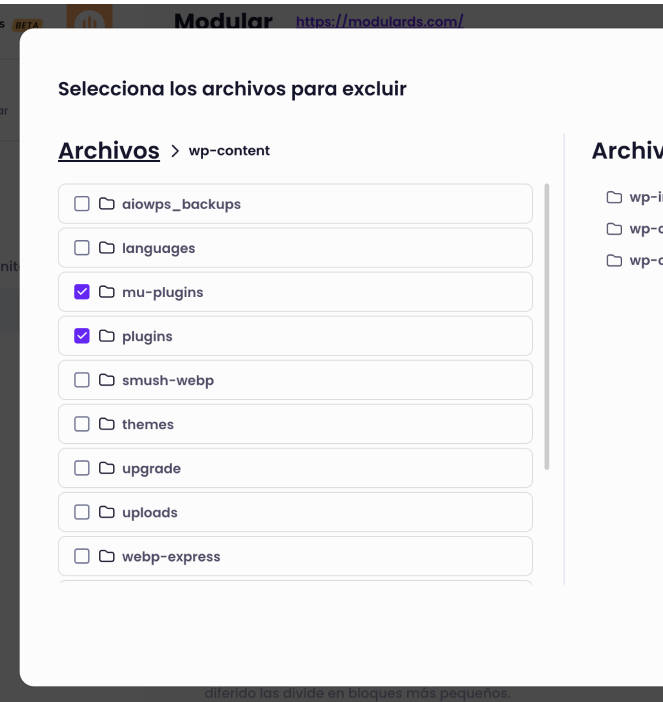Uncheck the mu-plugins checkbox

pos(82,292)
